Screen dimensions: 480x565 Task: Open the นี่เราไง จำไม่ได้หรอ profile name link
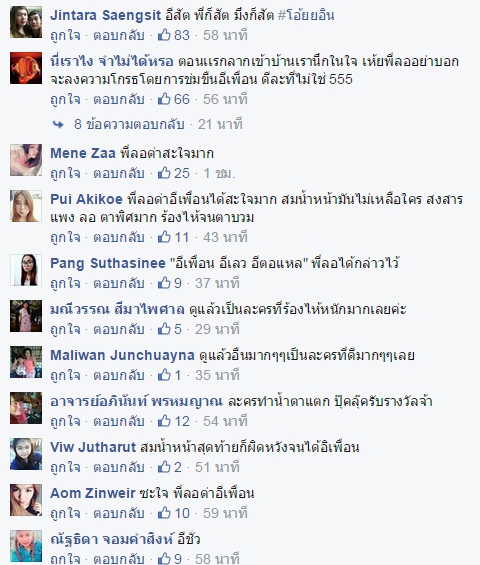[x=112, y=61]
